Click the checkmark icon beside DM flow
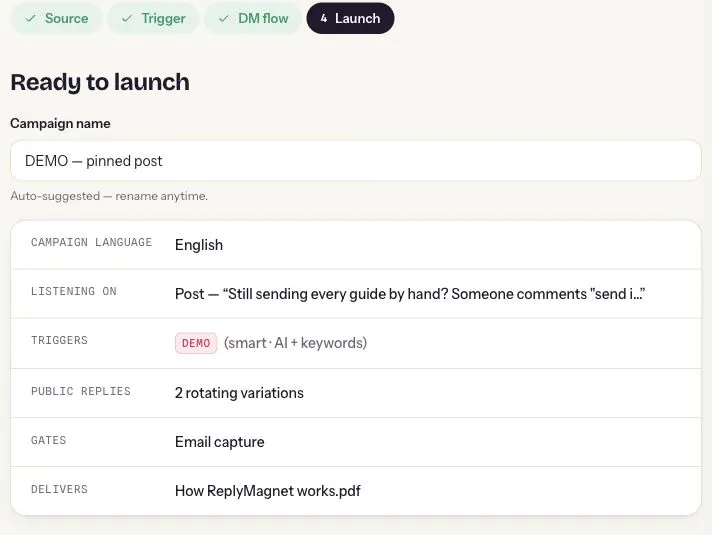 click(224, 19)
